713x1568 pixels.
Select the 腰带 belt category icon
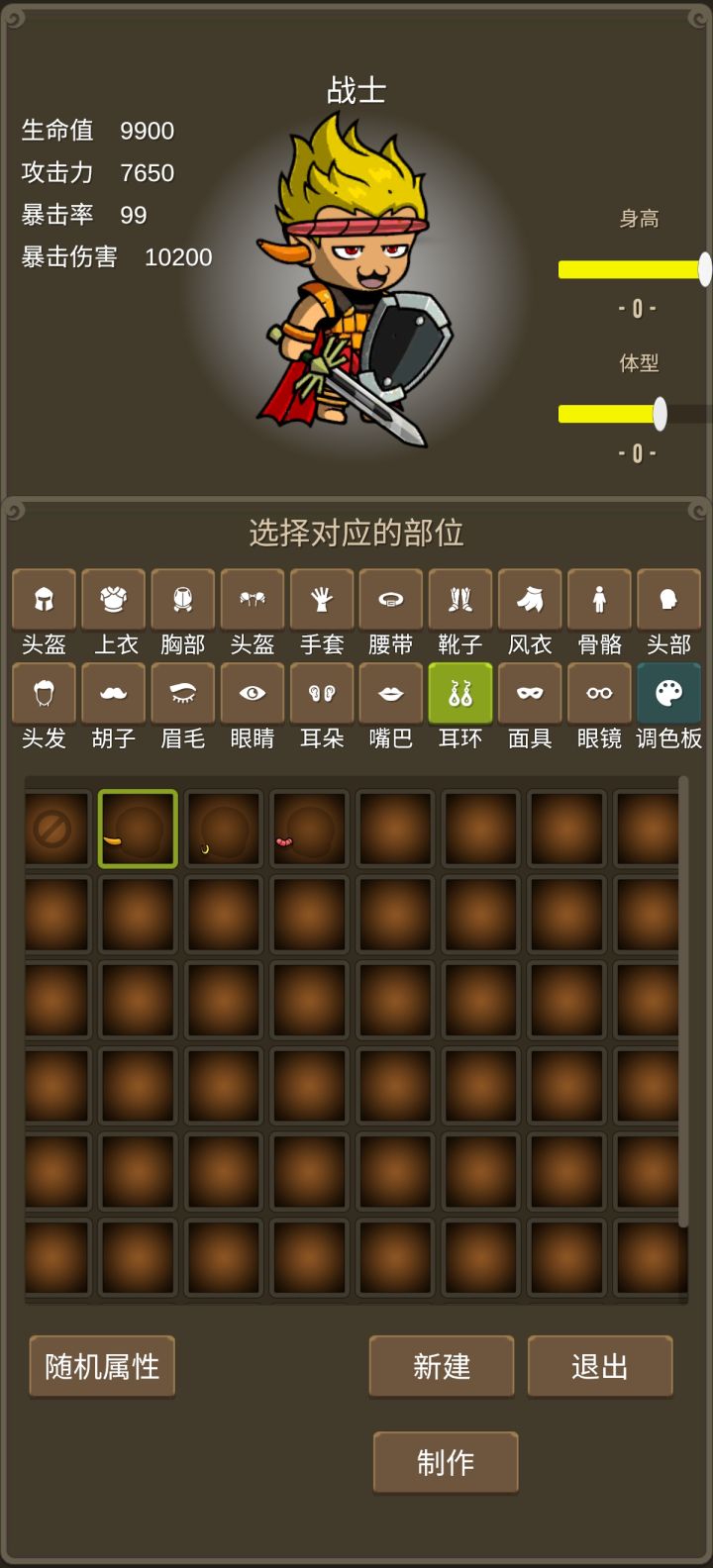click(x=391, y=599)
